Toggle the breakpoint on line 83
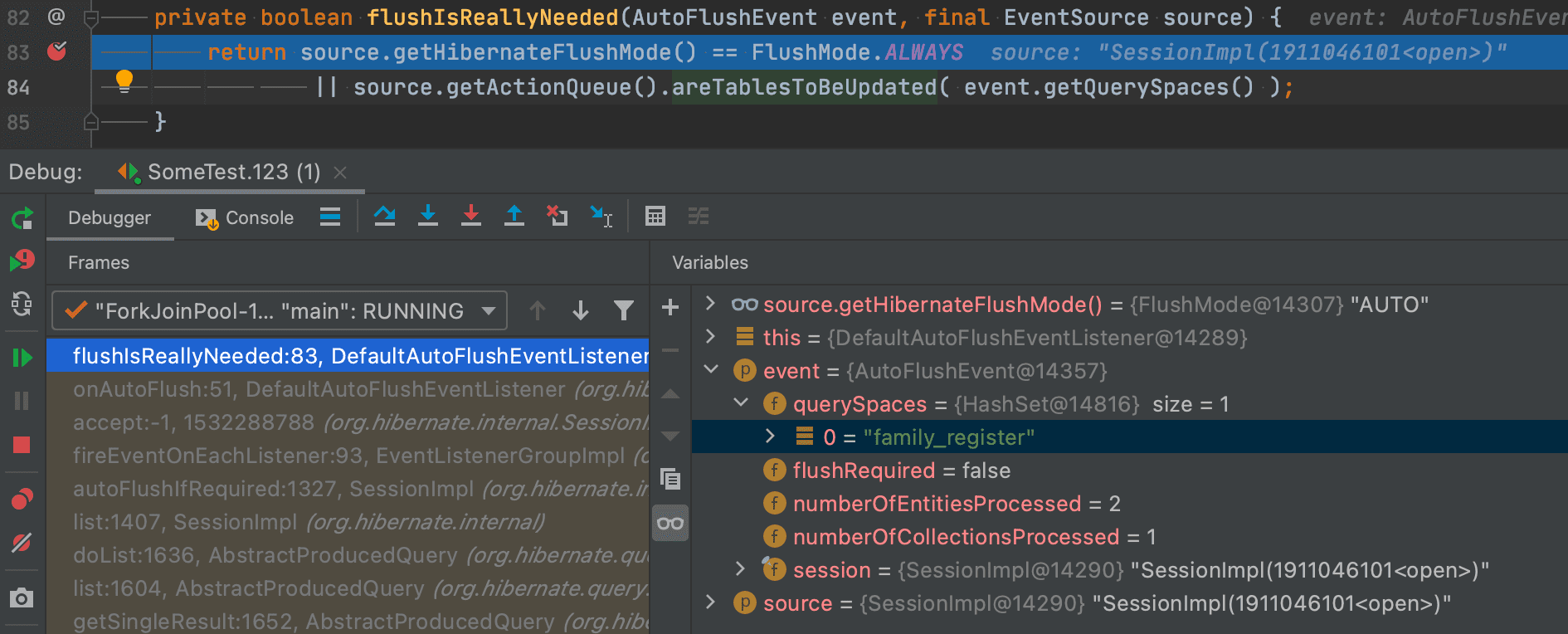Screen dimensions: 1568x634 [56, 51]
